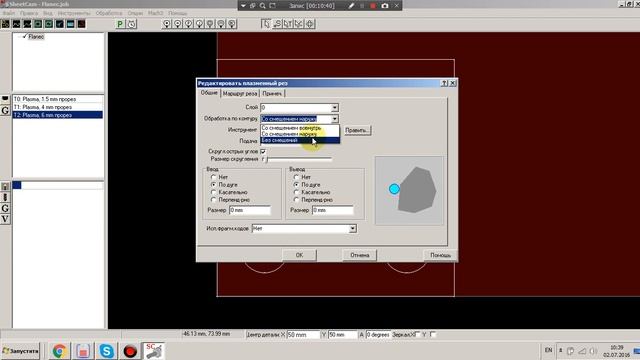
Task: Click the magnifier icon in the recording bar
Action: (x=262, y=6)
